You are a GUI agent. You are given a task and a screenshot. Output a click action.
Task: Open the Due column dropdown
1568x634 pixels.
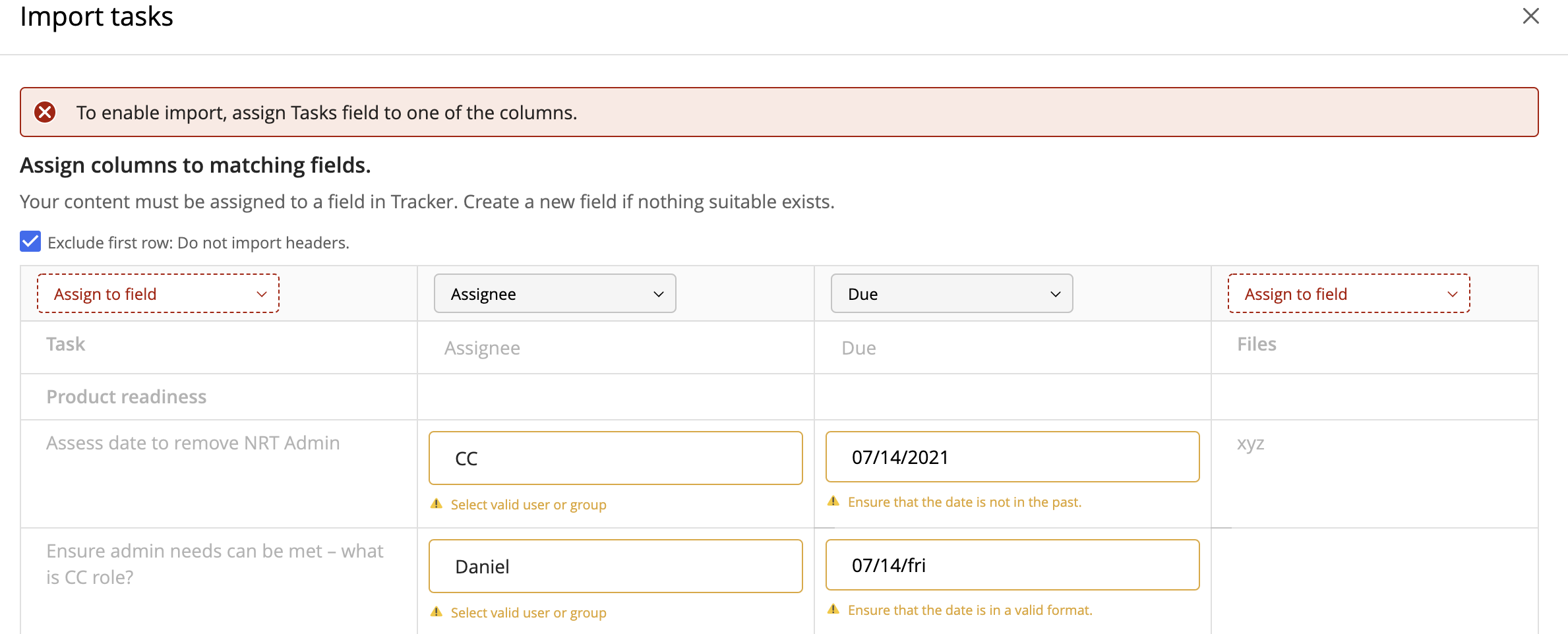click(x=951, y=294)
